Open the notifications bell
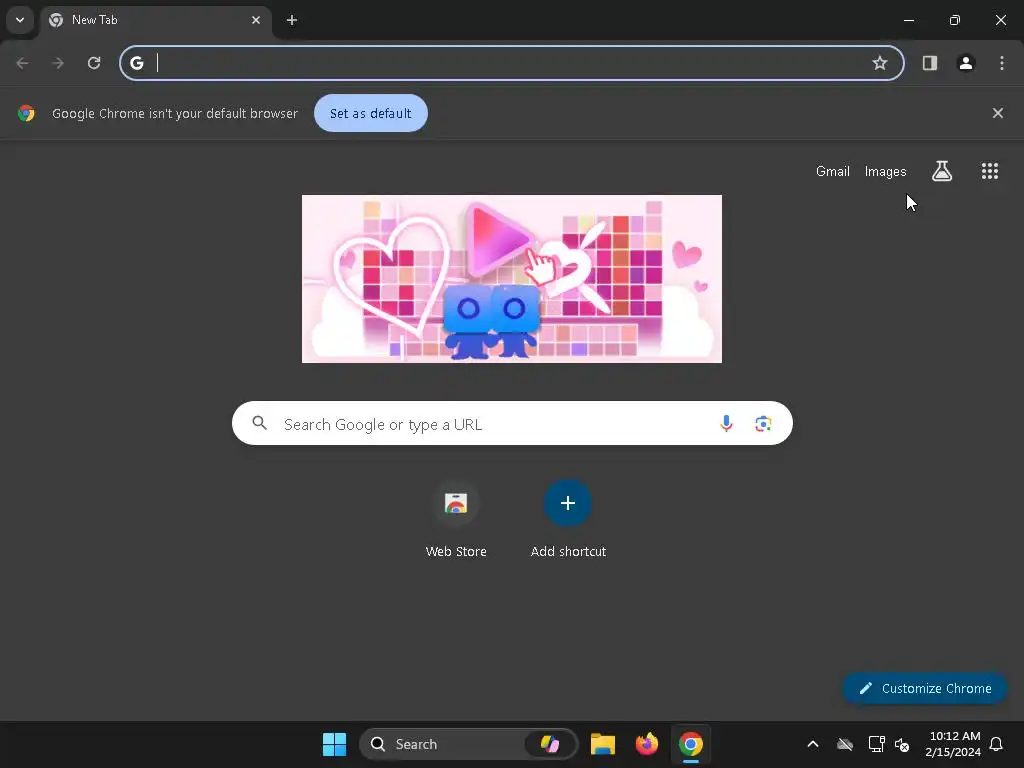This screenshot has height=768, width=1024. [997, 744]
